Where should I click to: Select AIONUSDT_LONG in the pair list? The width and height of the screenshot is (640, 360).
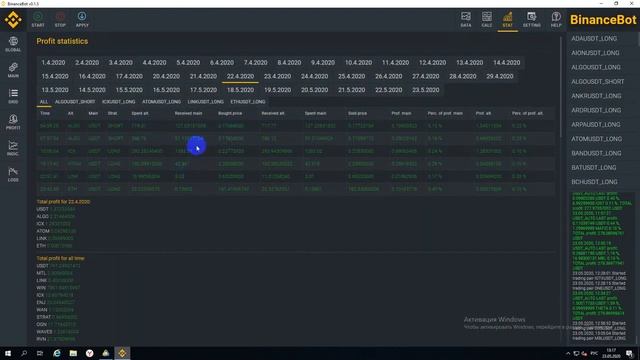[595, 53]
